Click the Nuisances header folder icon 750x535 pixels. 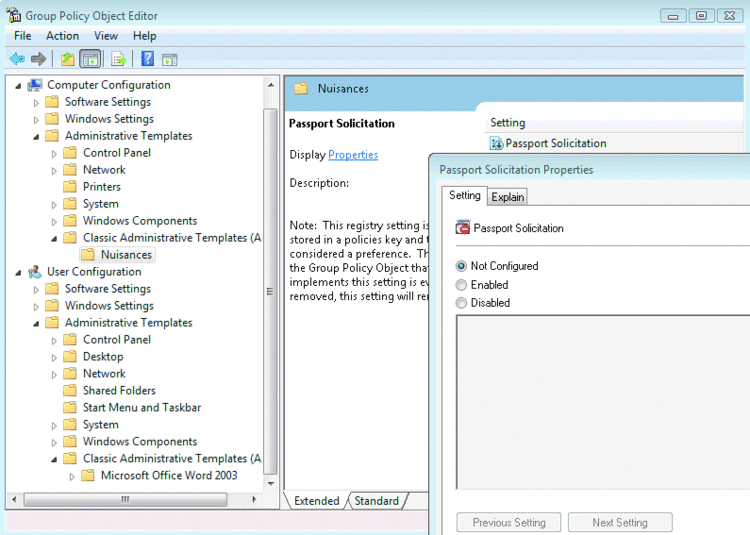(x=301, y=88)
